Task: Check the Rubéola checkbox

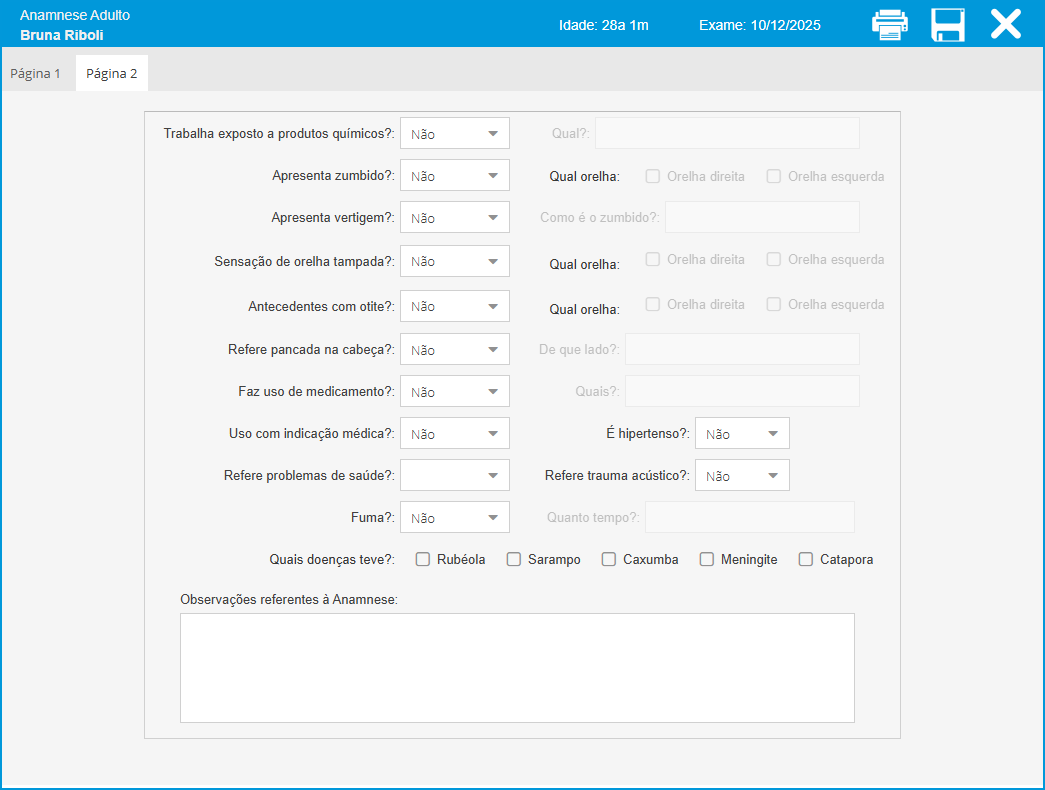Action: pos(423,560)
